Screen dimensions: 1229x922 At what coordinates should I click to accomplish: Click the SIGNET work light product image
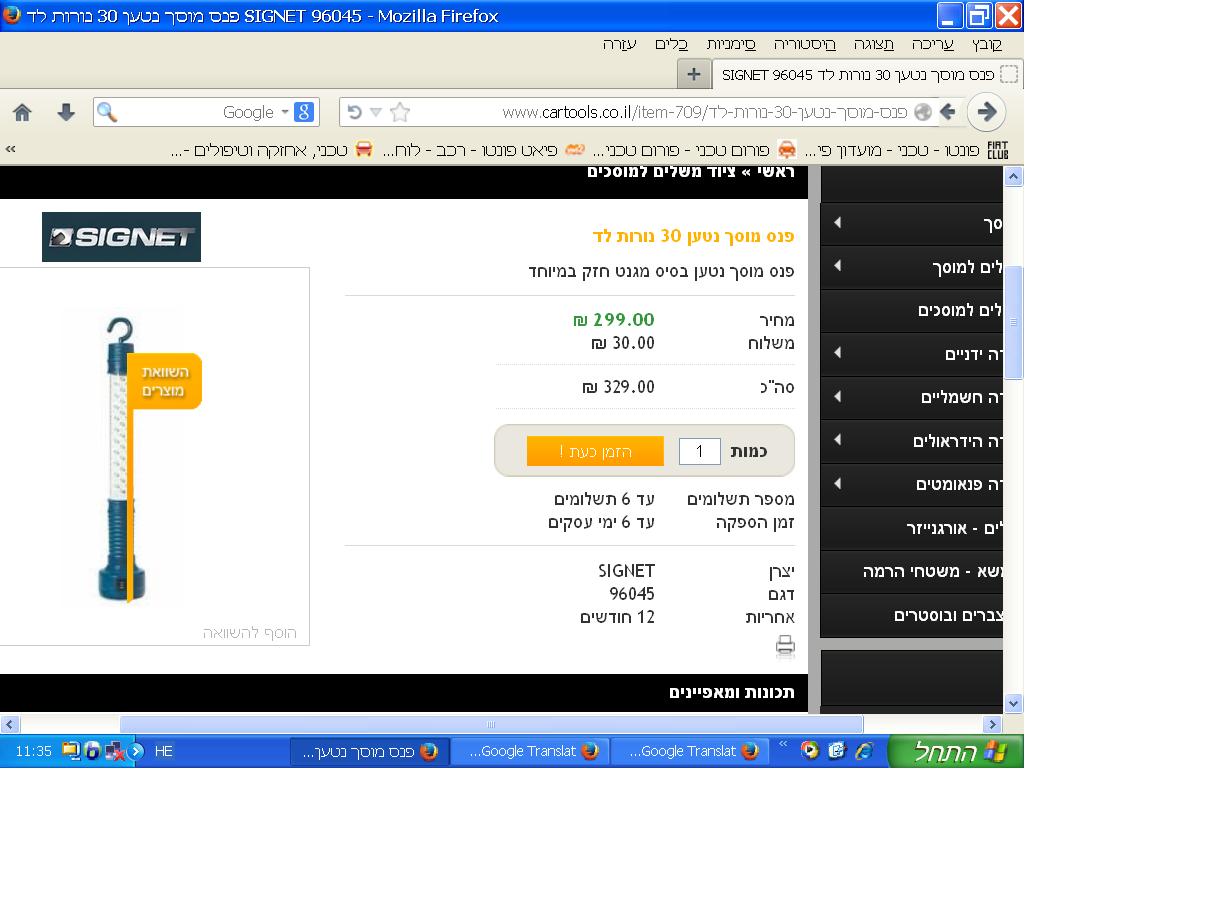[127, 458]
